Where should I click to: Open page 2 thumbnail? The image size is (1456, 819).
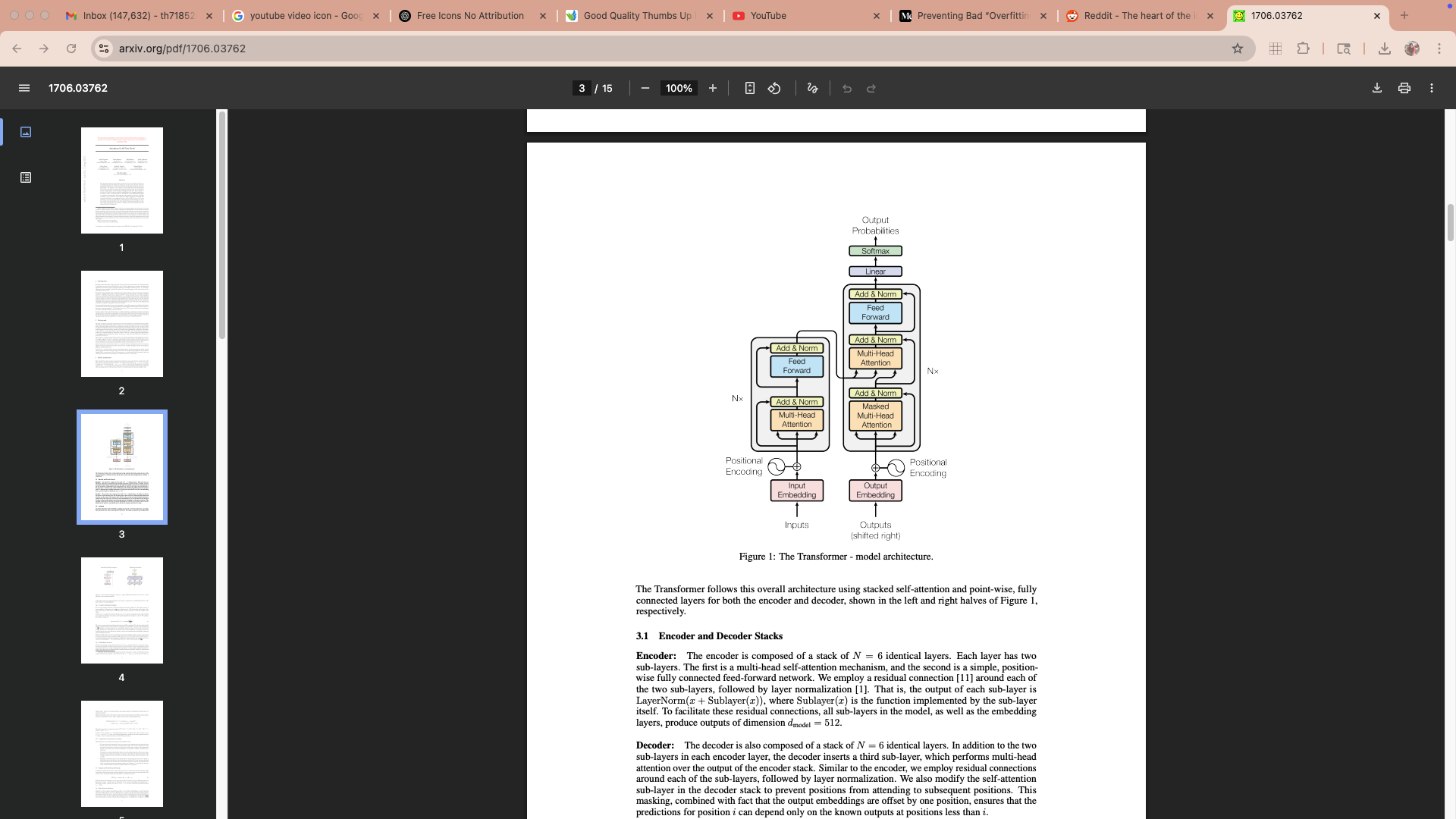pos(122,324)
